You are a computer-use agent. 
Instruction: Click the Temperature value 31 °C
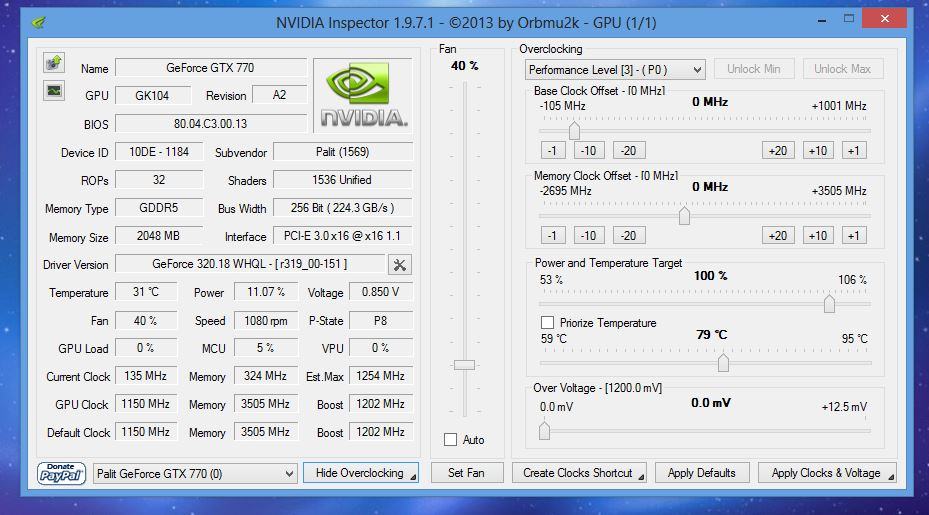point(146,292)
